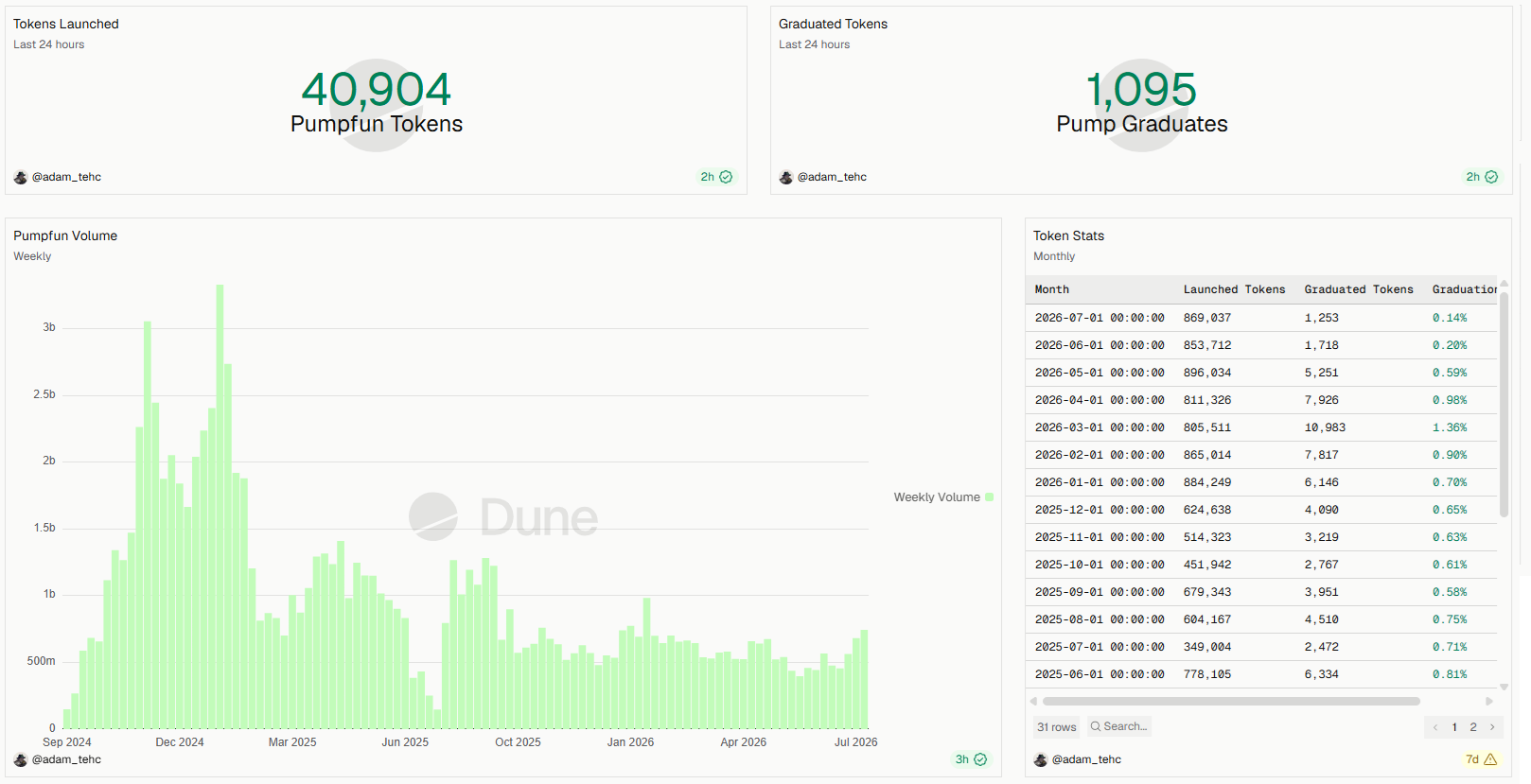Click the vertical scrollbar thumb in Token Stats
This screenshot has width=1531, height=784.
[x=1504, y=405]
